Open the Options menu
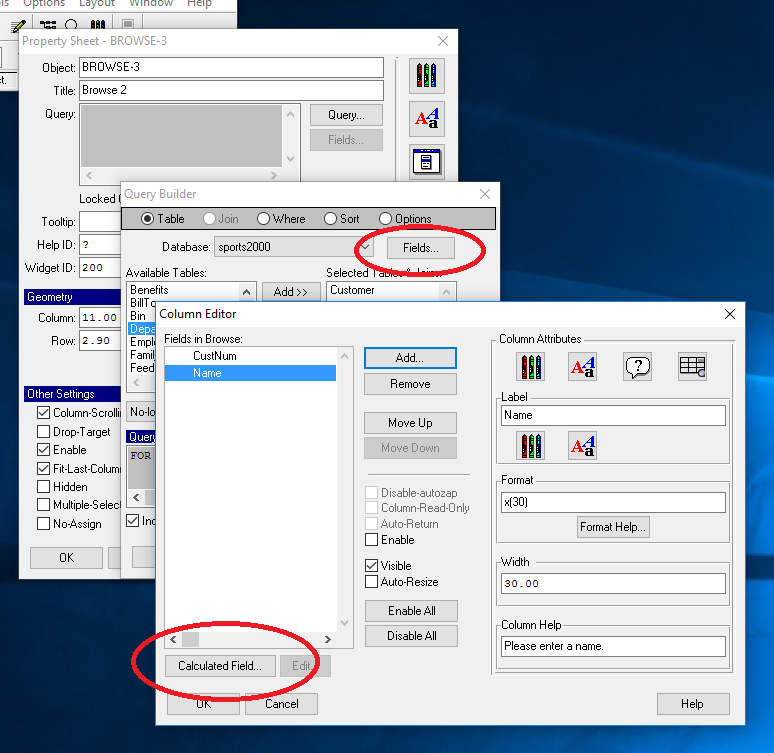Screen dimensions: 774x753 43,4
